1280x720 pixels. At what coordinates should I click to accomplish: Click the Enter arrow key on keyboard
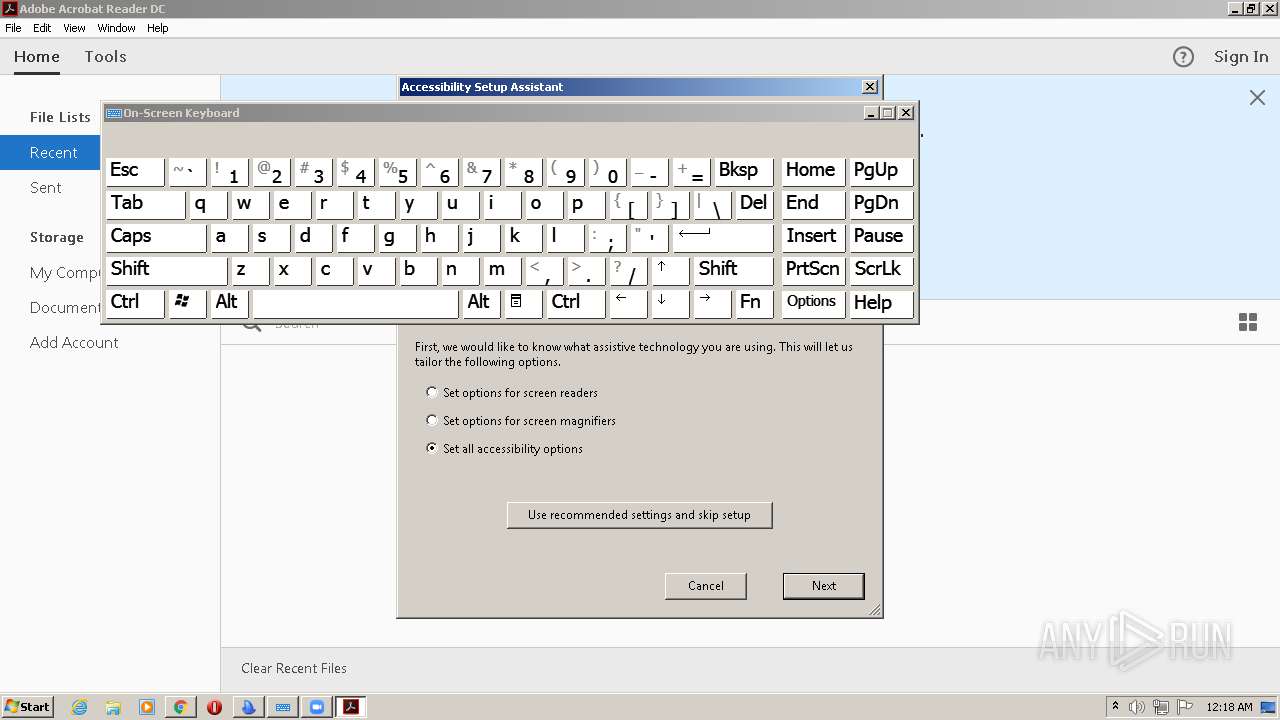pyautogui.click(x=723, y=237)
